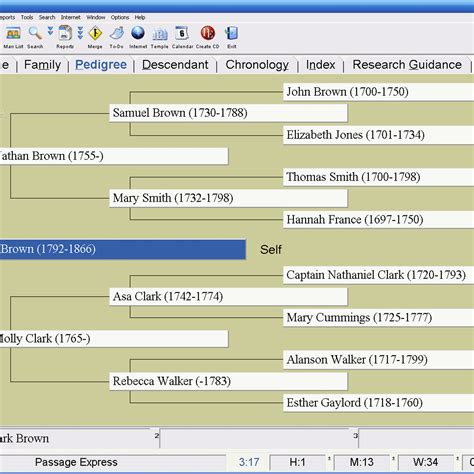Select Thomas Smith (1700-1798) box
This screenshot has height=474, width=474.
(379, 177)
